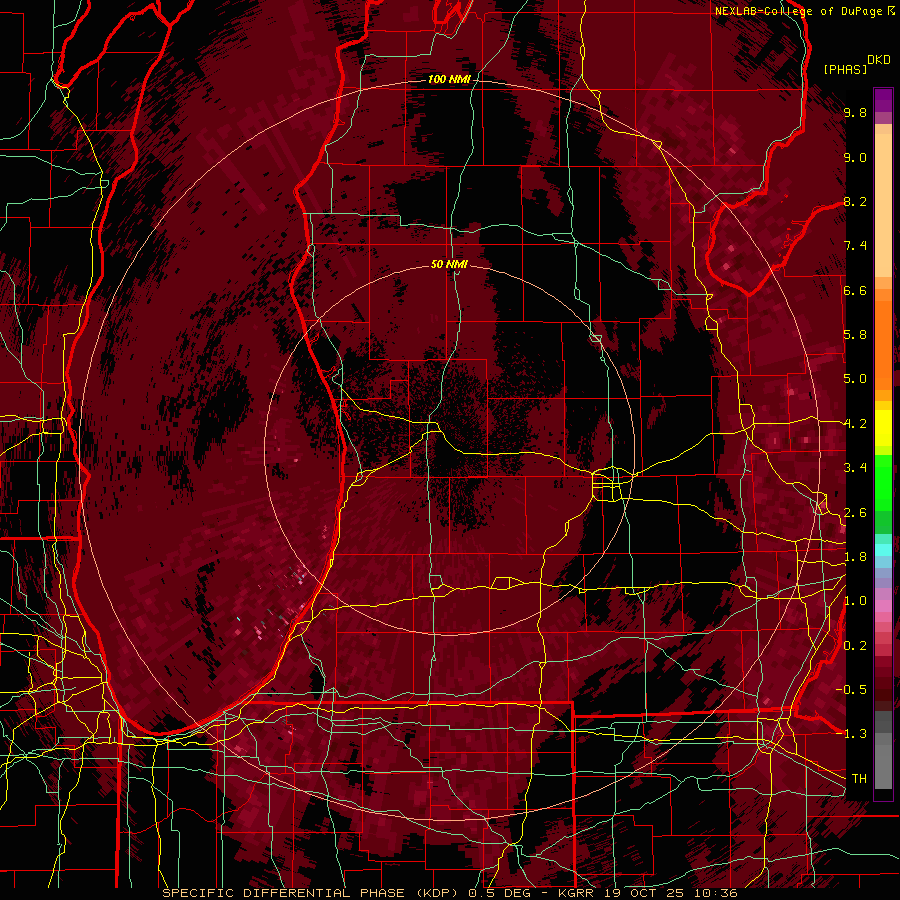900x900 pixels.
Task: Click the [PHAS] legend title
Action: pos(845,69)
